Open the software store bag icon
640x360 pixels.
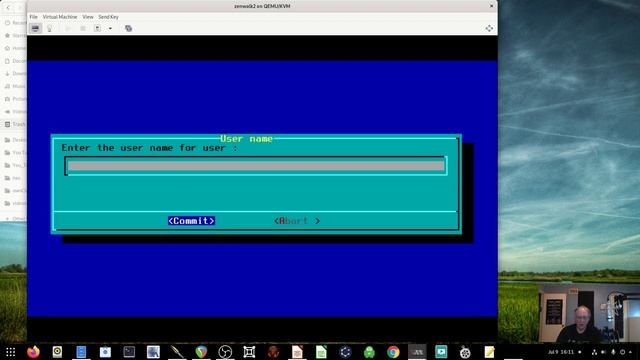pyautogui.click(x=105, y=352)
